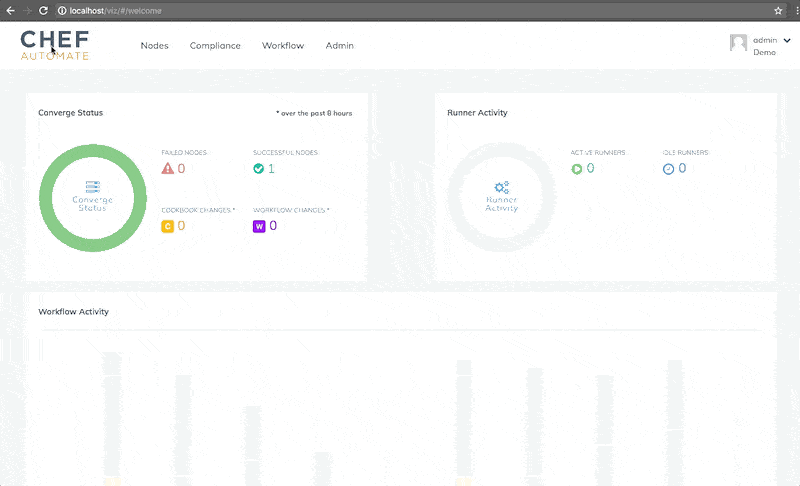The height and width of the screenshot is (486, 800).
Task: Click the Runner Activity gears icon
Action: 501,187
